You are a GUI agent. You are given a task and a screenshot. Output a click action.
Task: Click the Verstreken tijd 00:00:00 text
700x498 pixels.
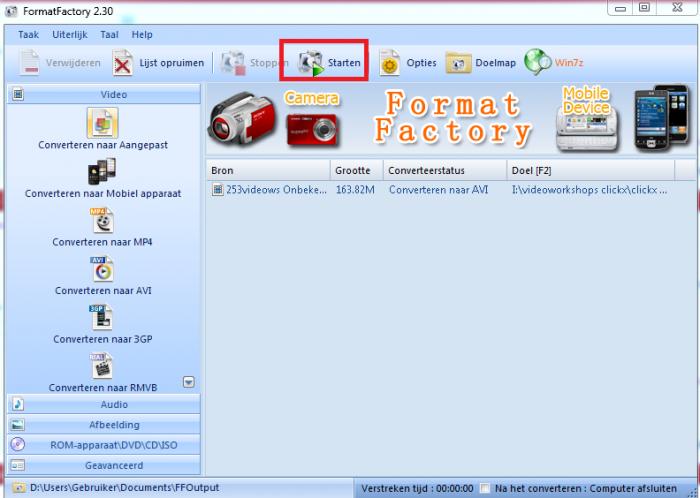click(417, 488)
